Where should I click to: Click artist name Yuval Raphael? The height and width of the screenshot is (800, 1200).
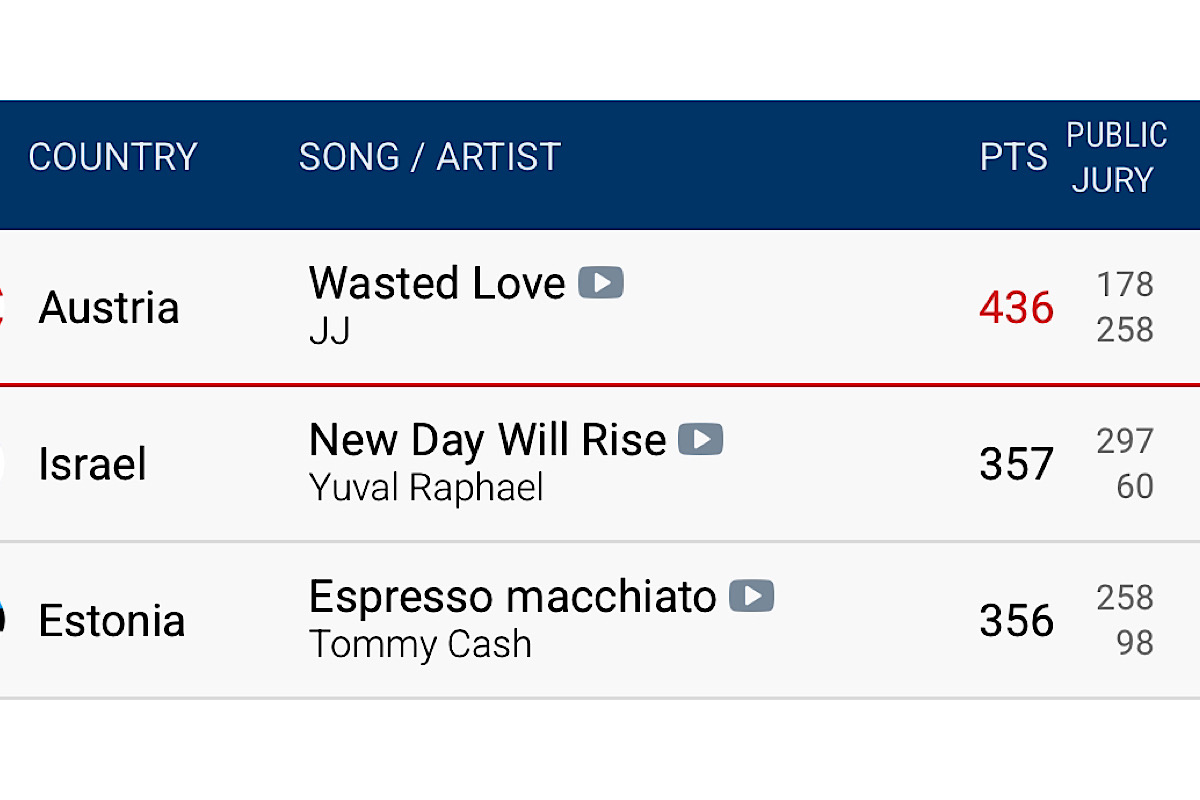426,488
